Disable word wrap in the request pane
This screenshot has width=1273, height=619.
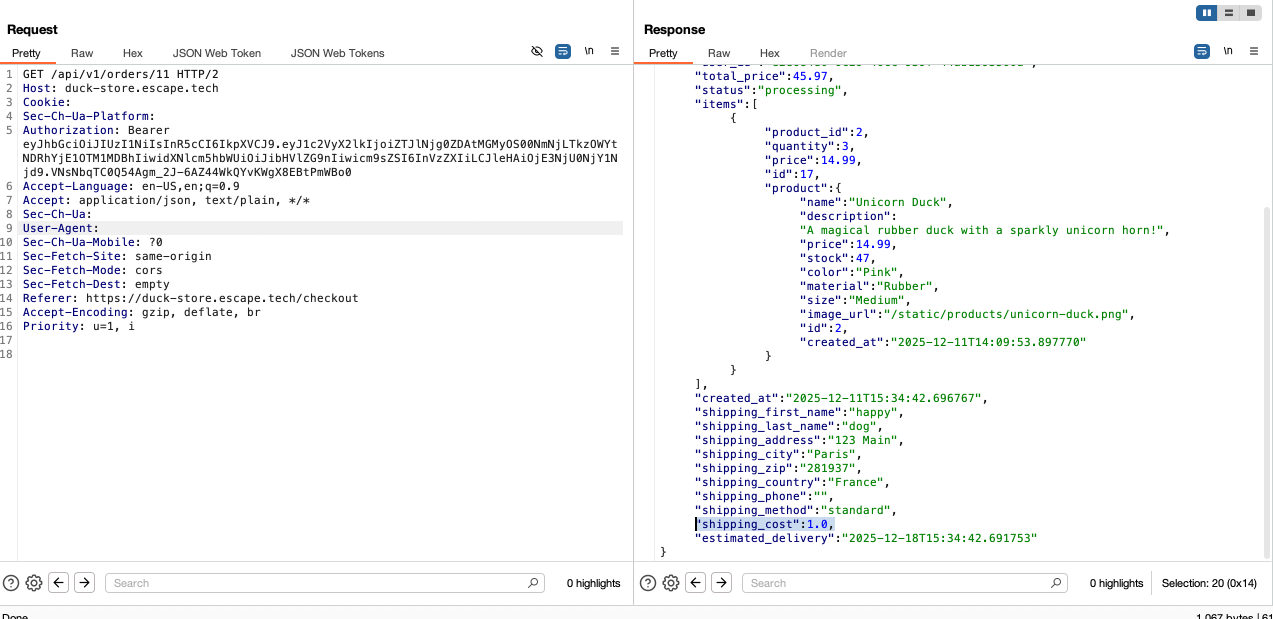[562, 51]
